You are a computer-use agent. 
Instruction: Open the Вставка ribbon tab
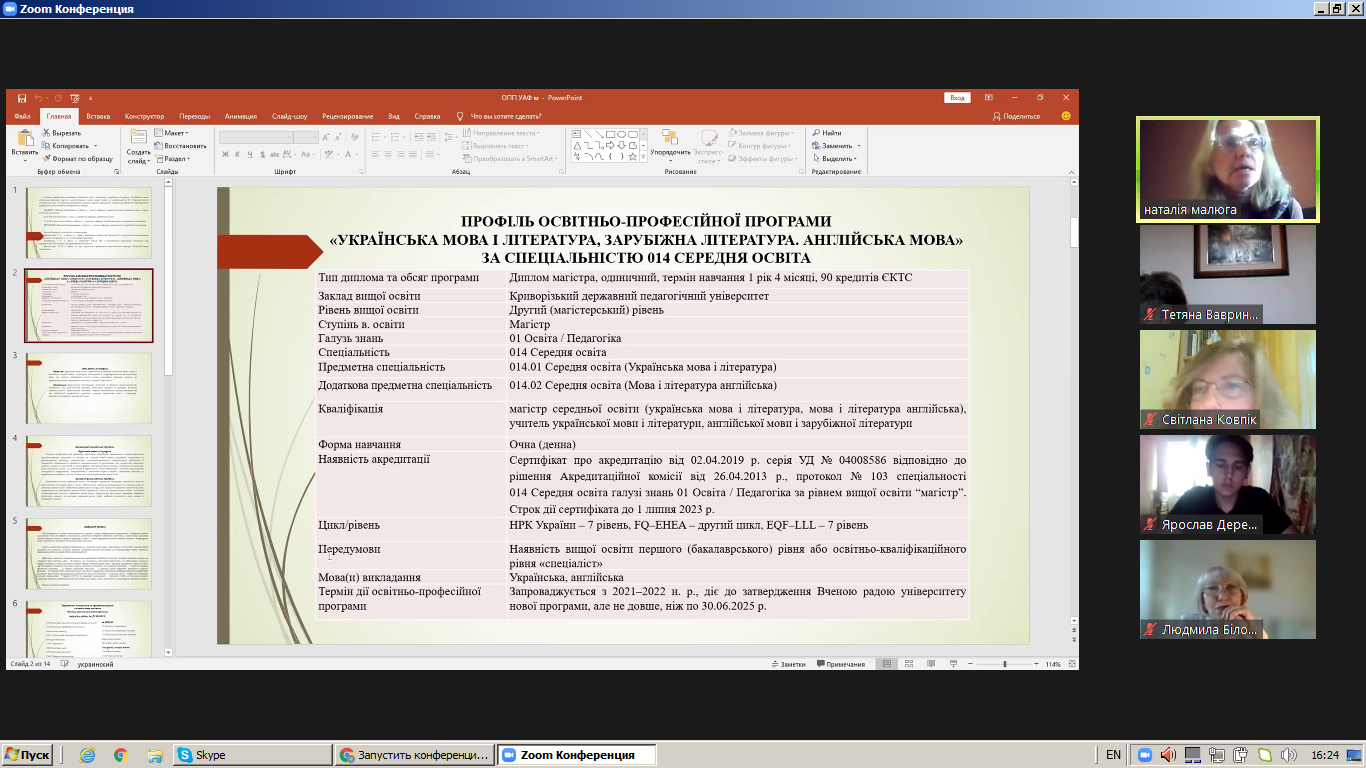[x=98, y=116]
